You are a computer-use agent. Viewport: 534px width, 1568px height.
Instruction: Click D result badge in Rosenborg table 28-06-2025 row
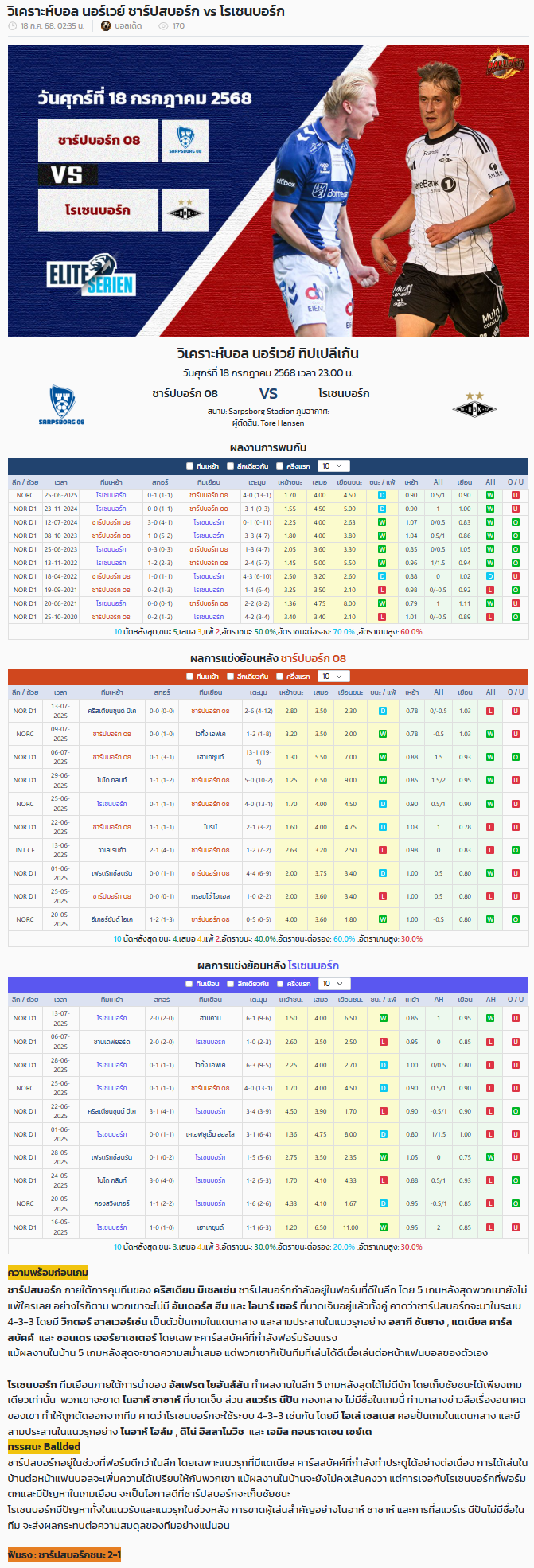382,1065
